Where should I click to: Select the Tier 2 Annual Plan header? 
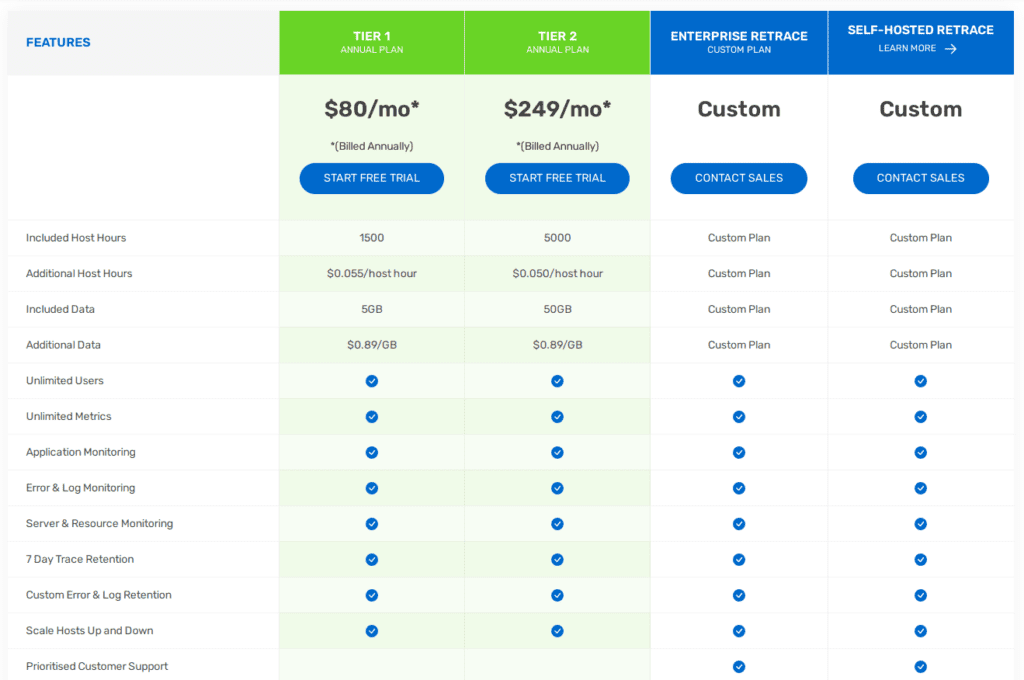point(557,42)
